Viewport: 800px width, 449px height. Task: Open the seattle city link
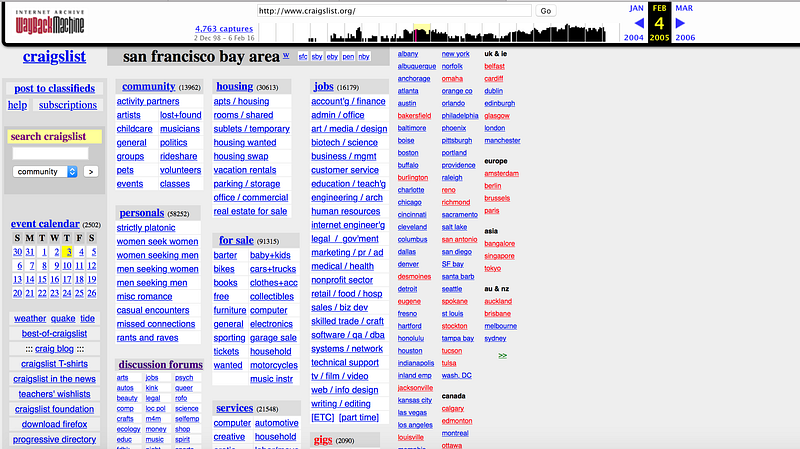(452, 289)
